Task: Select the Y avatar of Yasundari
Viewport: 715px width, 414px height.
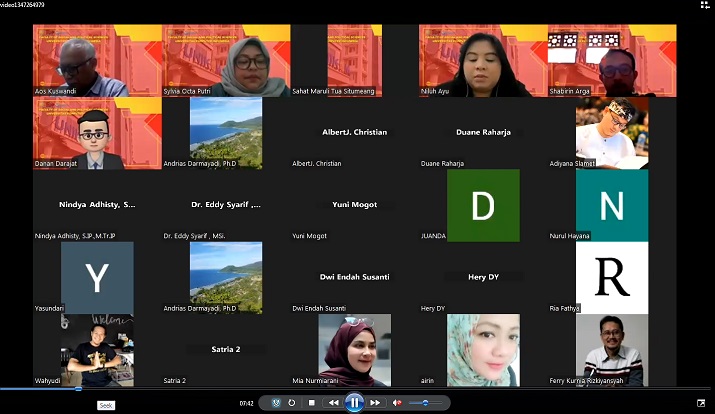Action: pos(97,277)
